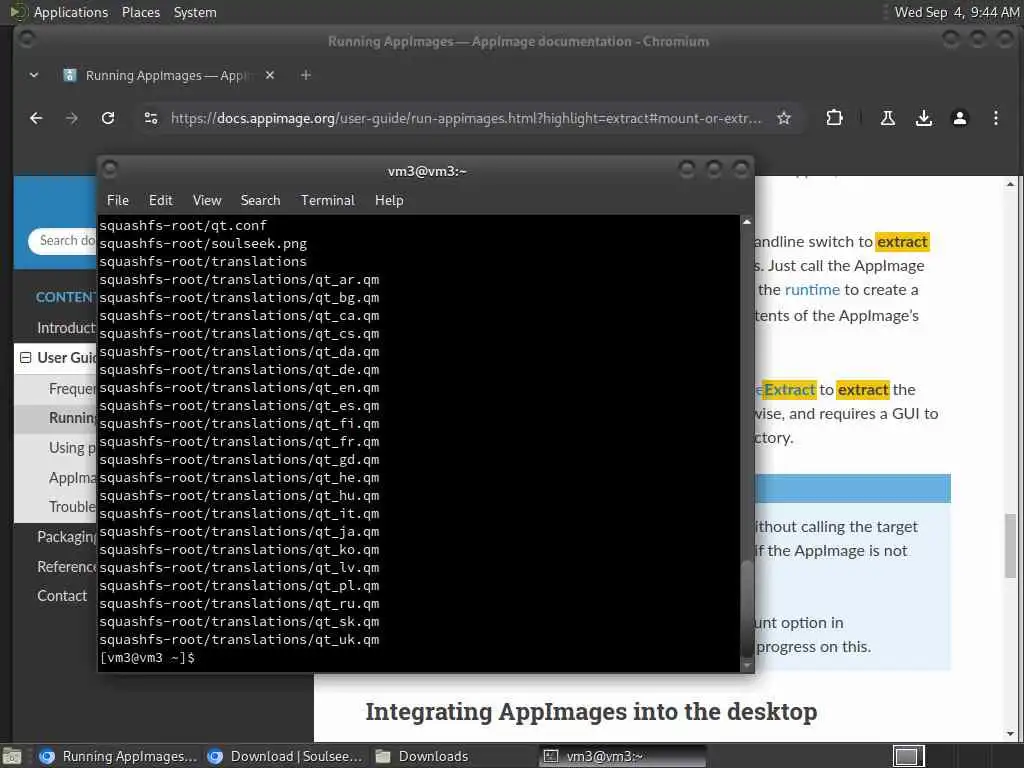This screenshot has height=768, width=1024.
Task: Open the terminal File menu
Action: coord(118,200)
